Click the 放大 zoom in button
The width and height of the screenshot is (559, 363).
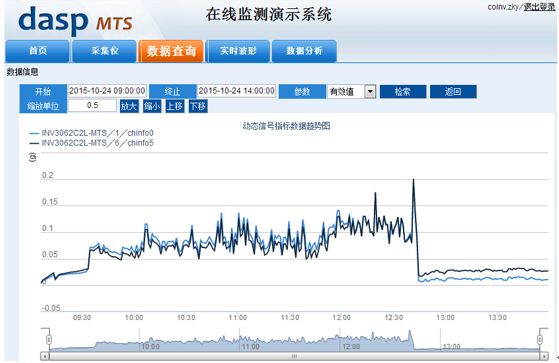[x=129, y=106]
